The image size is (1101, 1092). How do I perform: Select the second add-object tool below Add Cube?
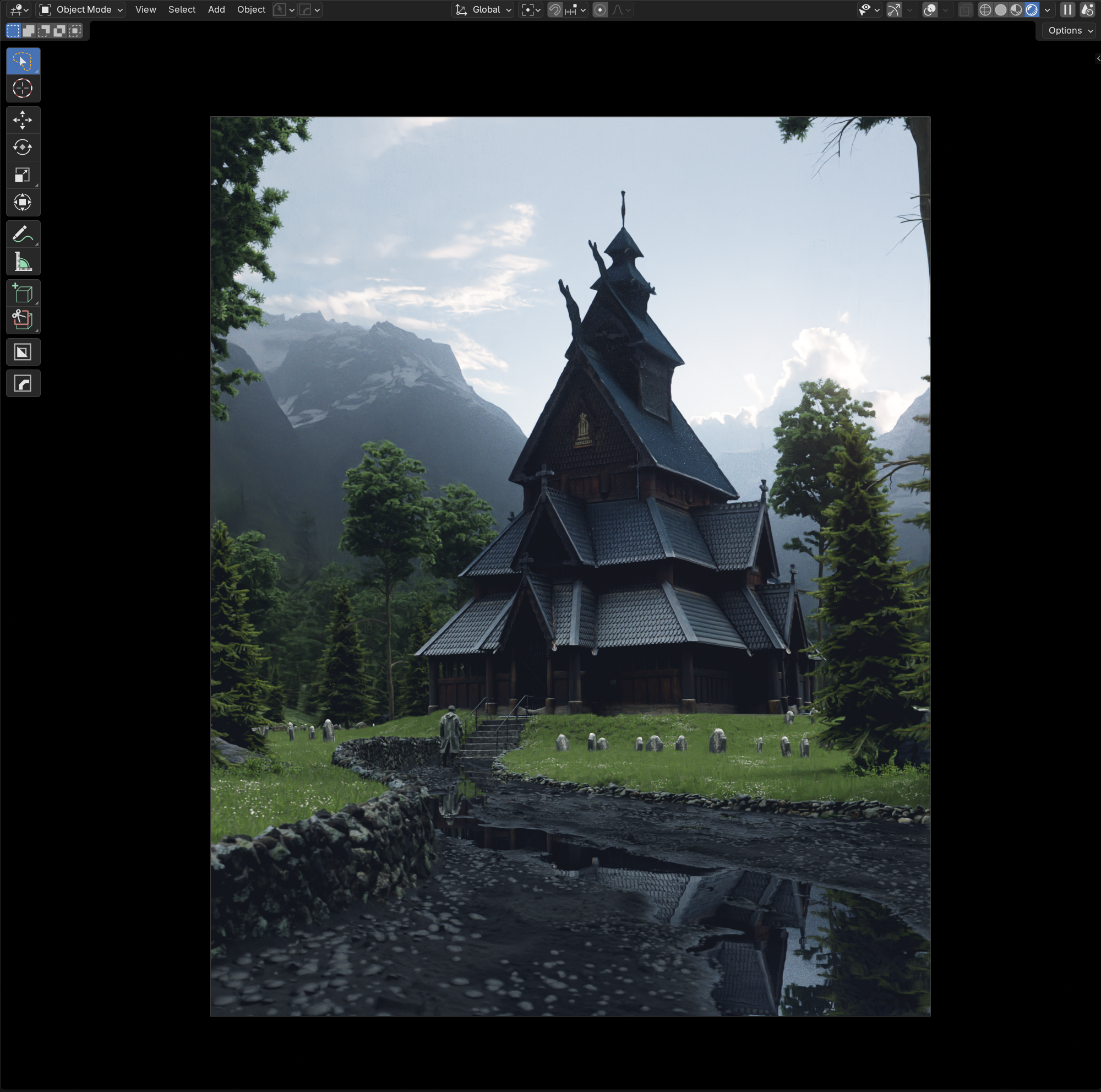(23, 320)
